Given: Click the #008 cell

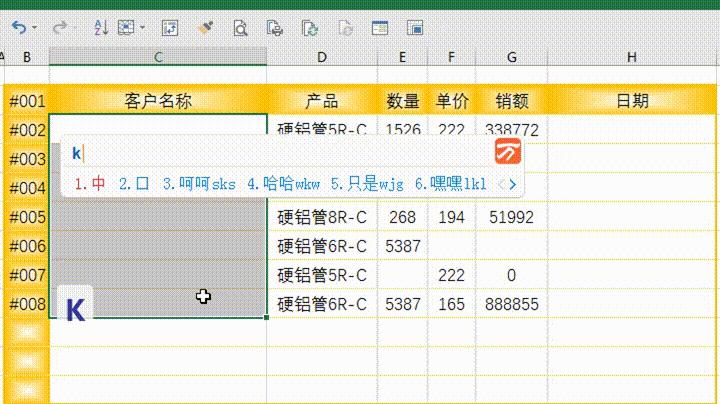Looking at the screenshot, I should [27, 303].
